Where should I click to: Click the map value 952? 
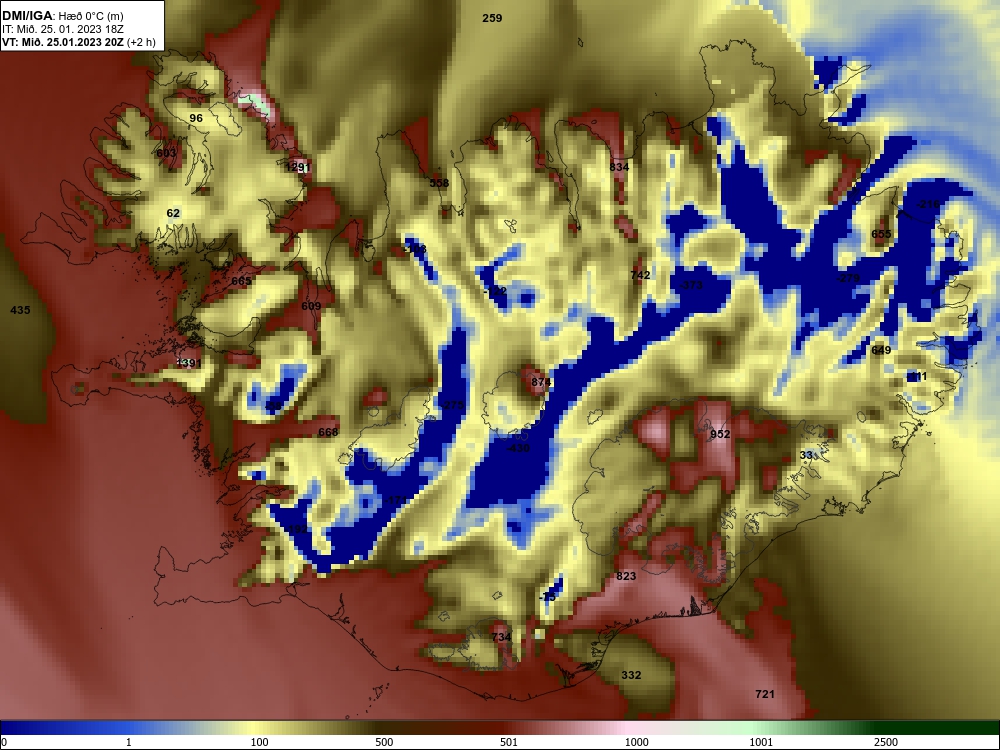[720, 434]
